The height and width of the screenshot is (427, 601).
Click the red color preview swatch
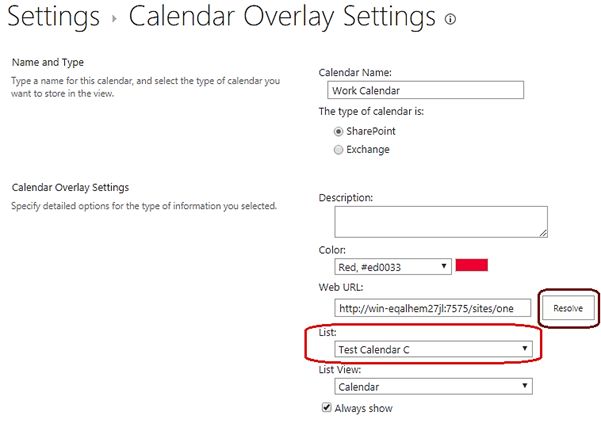click(x=472, y=265)
